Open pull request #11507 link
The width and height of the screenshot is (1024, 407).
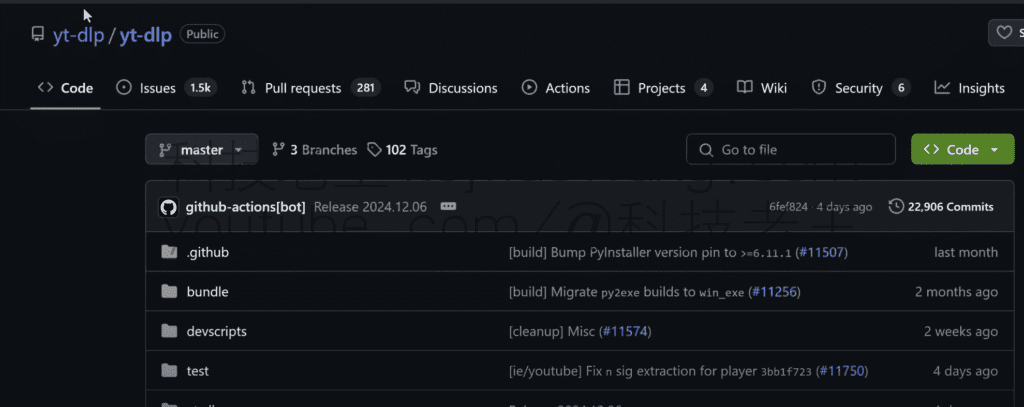(x=821, y=253)
